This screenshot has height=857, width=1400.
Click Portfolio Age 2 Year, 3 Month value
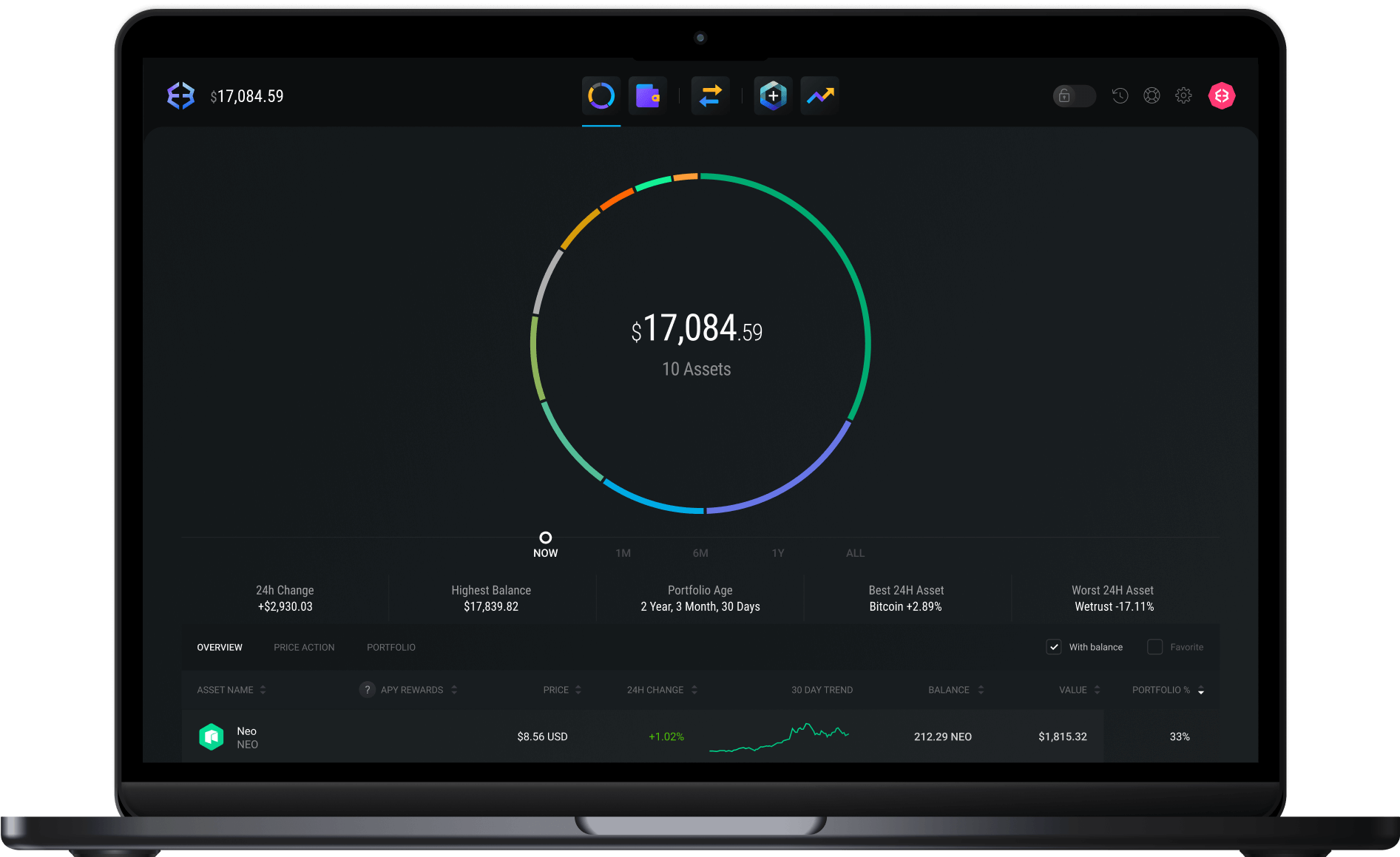700,606
